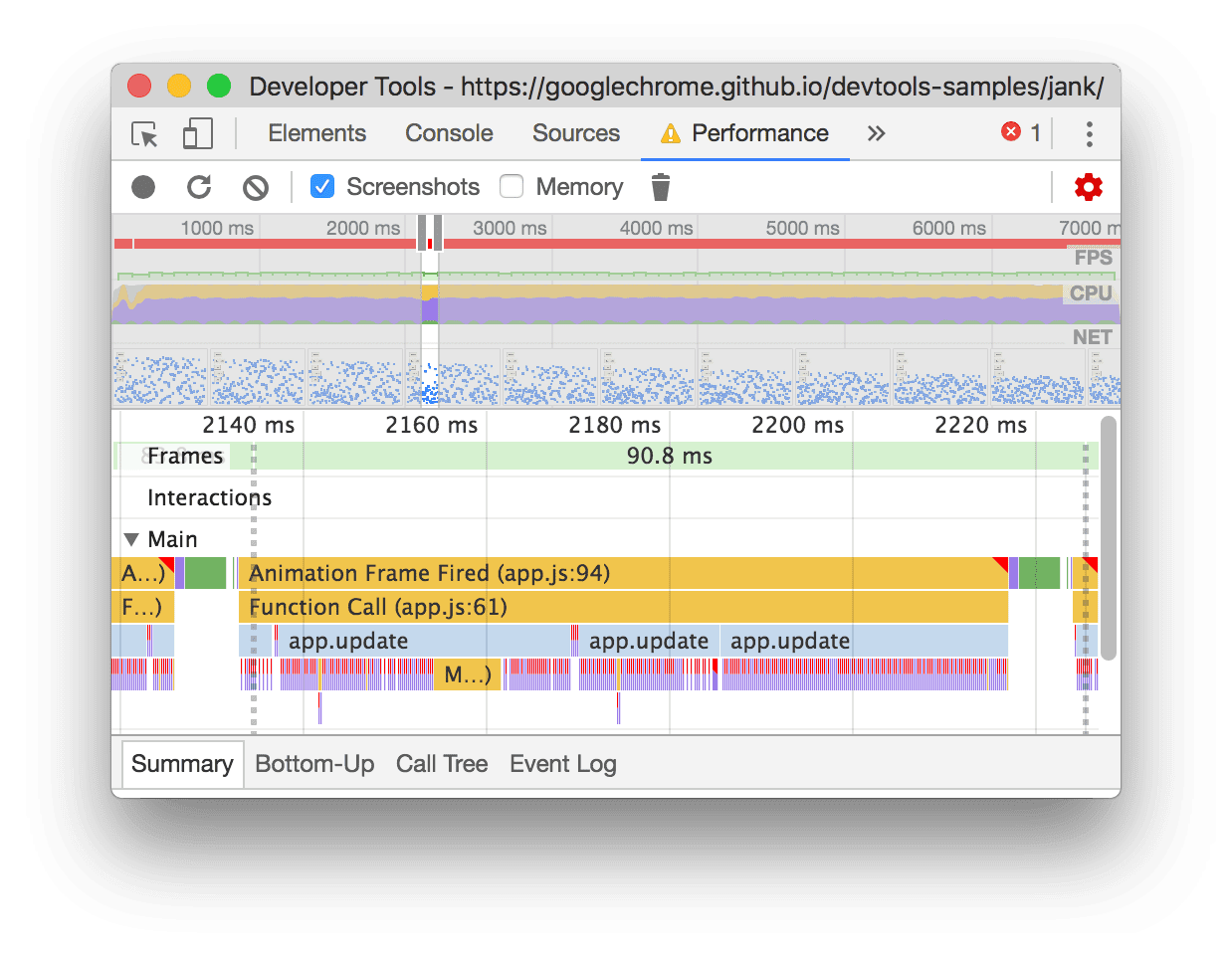Open capture settings with the gear icon
Screen dimensions: 1232x957
click(x=1088, y=187)
